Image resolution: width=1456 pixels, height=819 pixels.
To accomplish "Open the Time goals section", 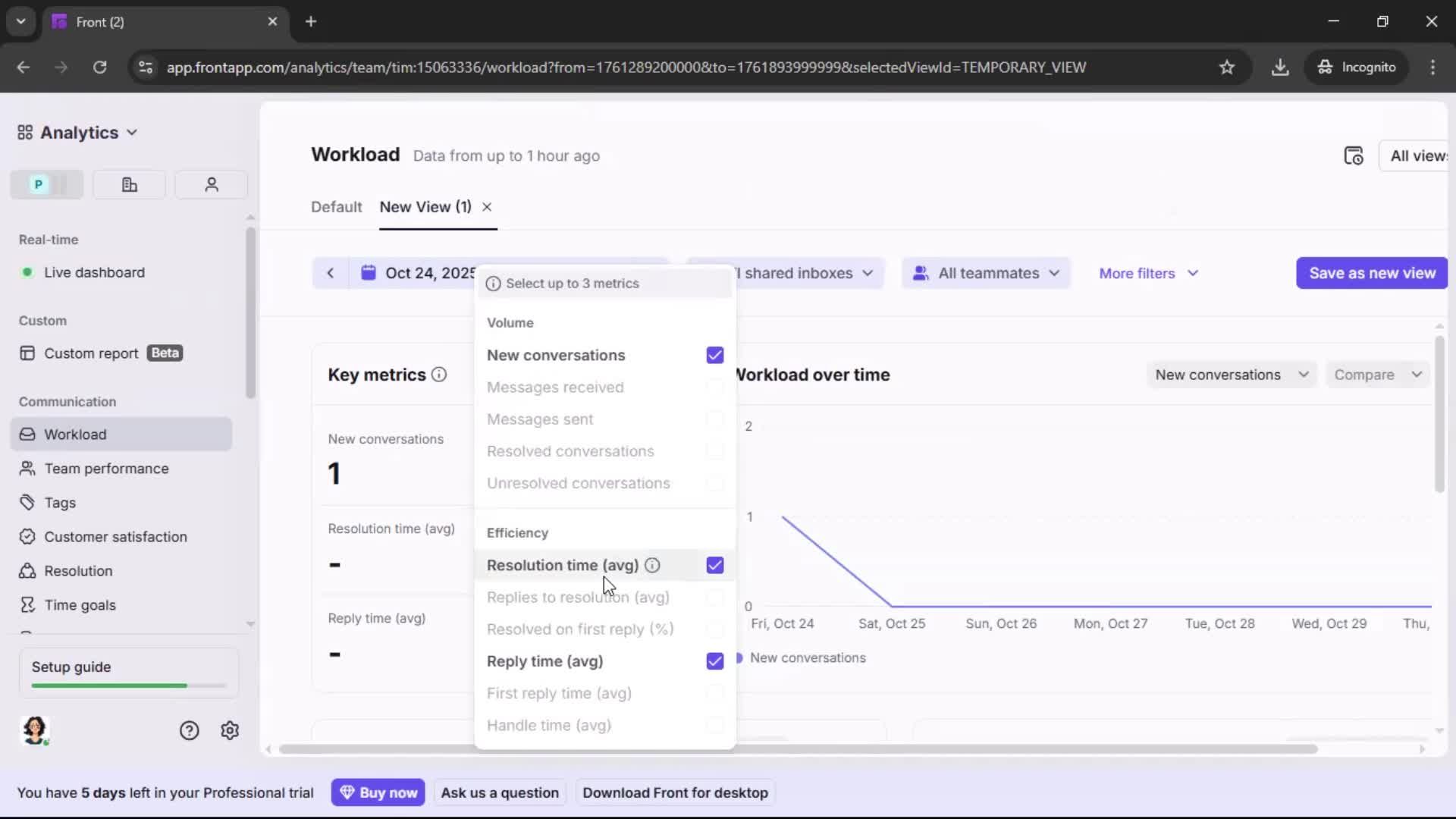I will [x=79, y=605].
